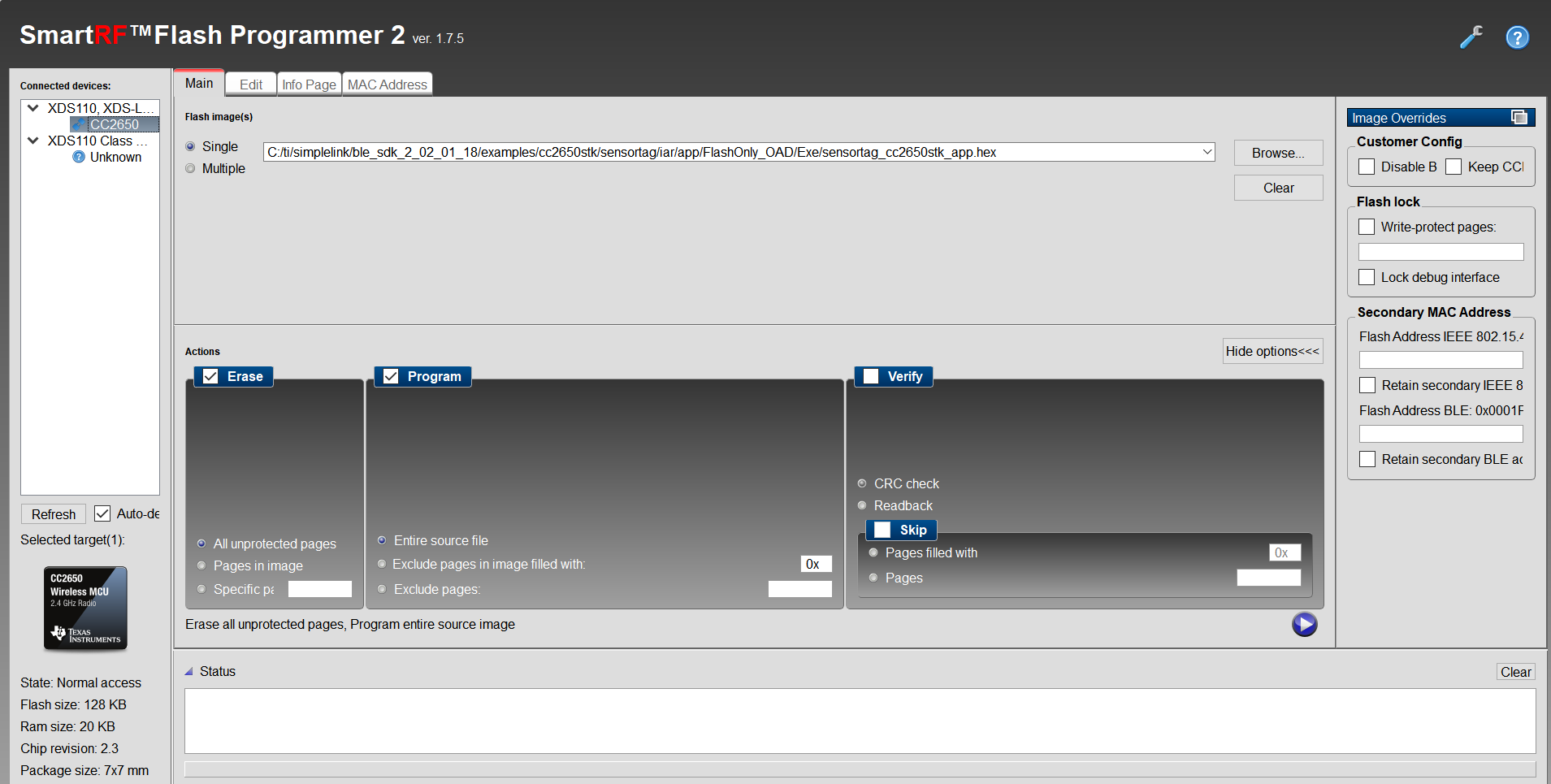Image resolution: width=1551 pixels, height=784 pixels.
Task: Check Retain secondary BLE address
Action: pyautogui.click(x=1367, y=459)
